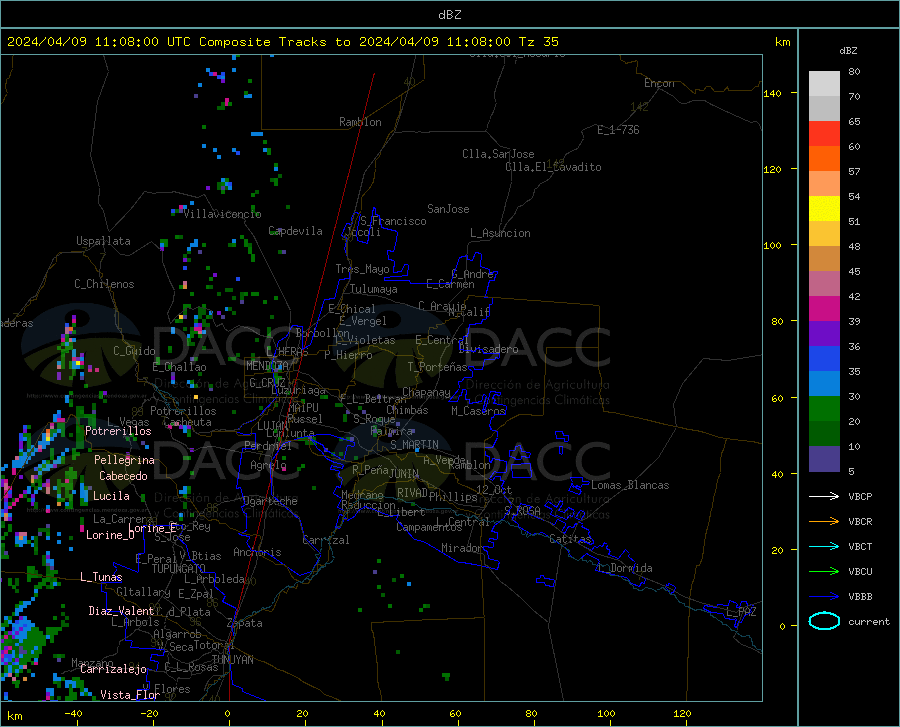Click the green VBCU arrow in legend

824,572
